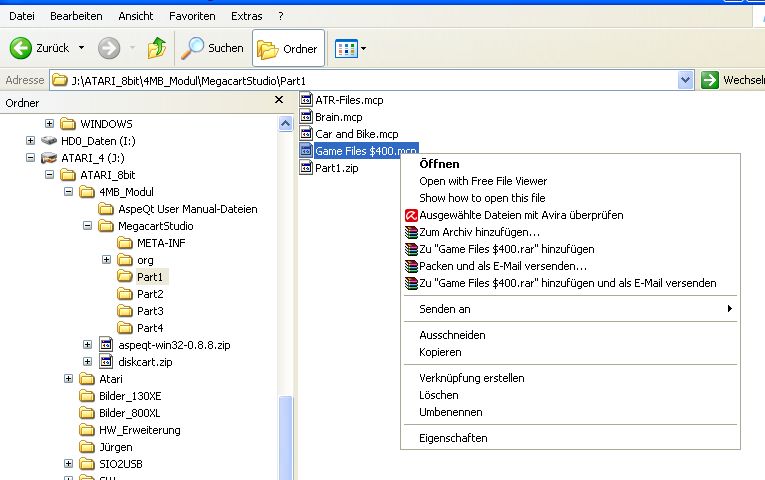Screen dimensions: 765x480
Task: Close the Ordner folder pane
Action: pyautogui.click(x=279, y=100)
